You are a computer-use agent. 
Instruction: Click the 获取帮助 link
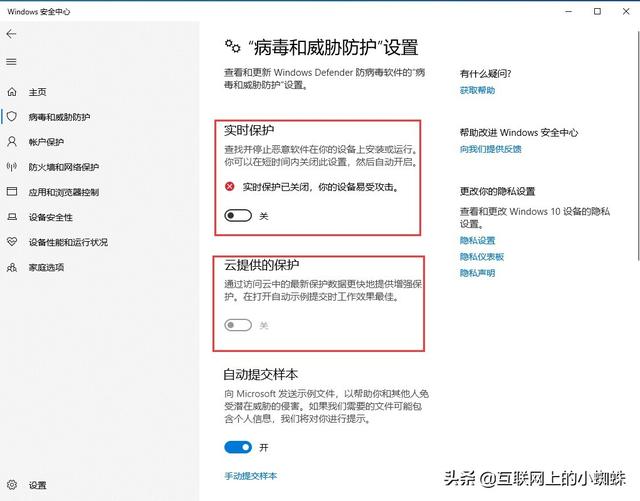click(x=477, y=90)
